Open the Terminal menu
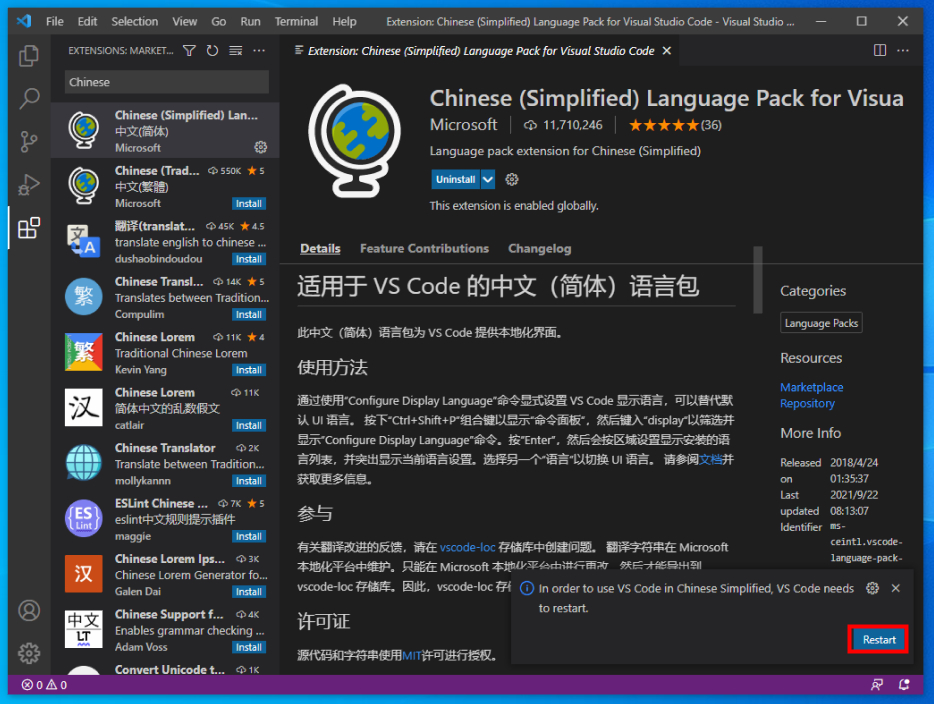The image size is (934, 704). pyautogui.click(x=296, y=21)
